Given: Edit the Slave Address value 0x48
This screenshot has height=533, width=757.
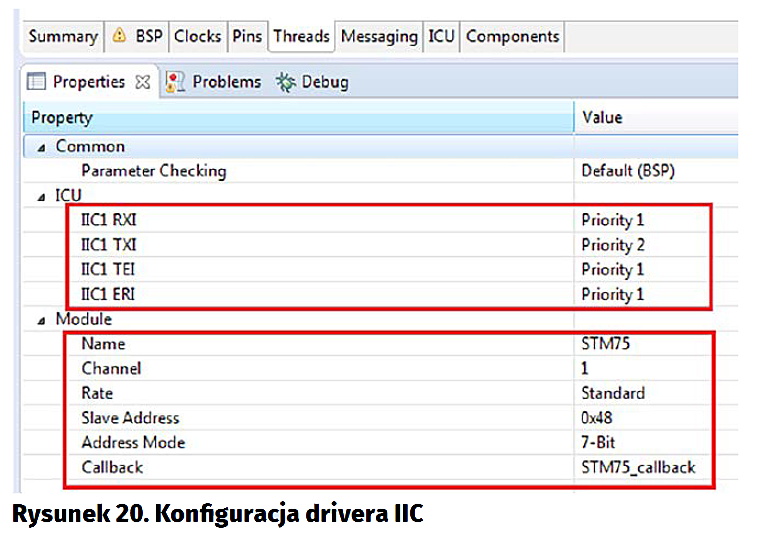Looking at the screenshot, I should tap(602, 417).
